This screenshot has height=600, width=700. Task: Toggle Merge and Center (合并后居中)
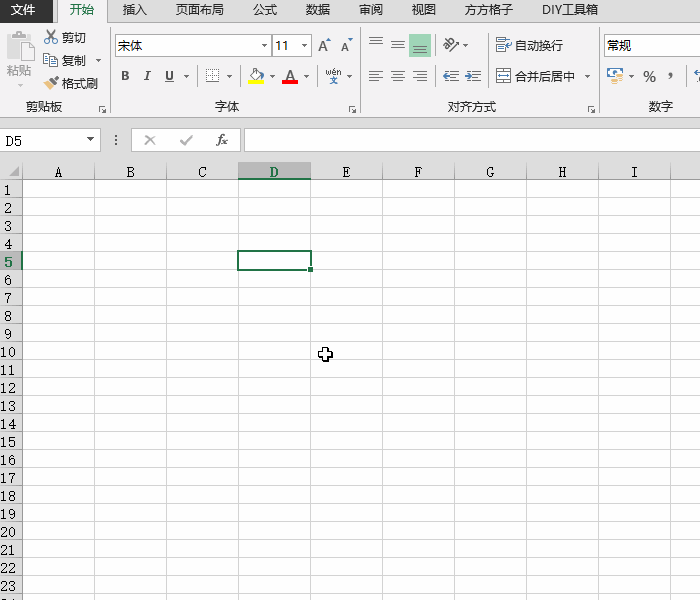click(535, 76)
